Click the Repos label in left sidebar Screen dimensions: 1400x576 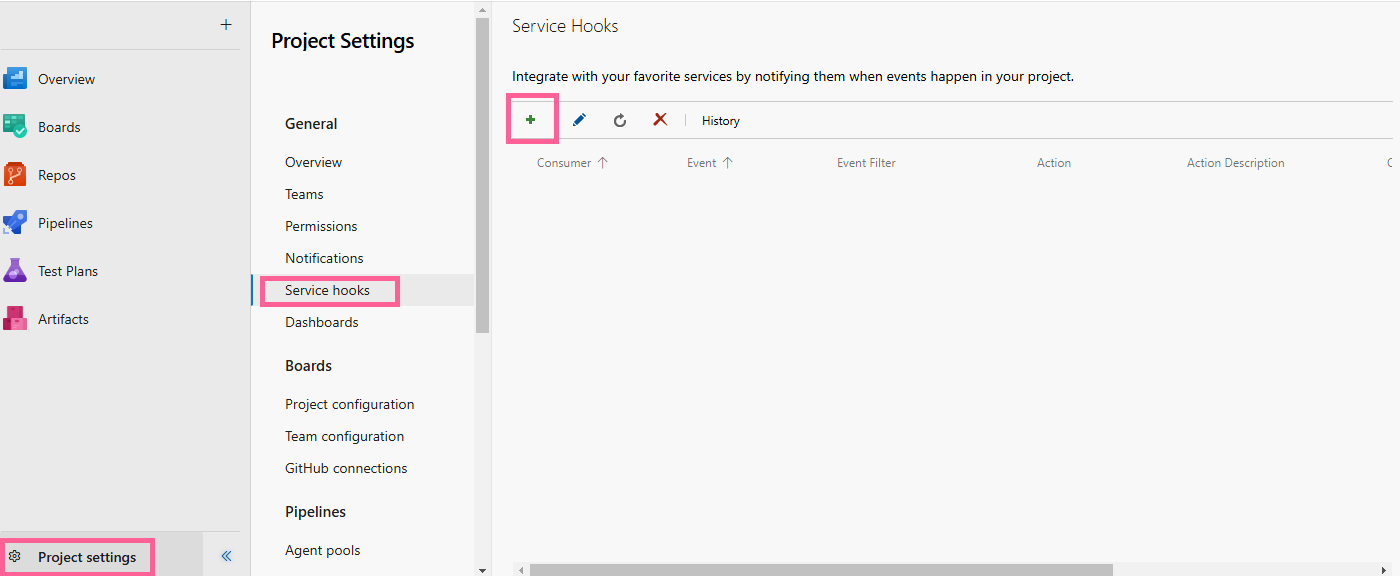[x=57, y=175]
